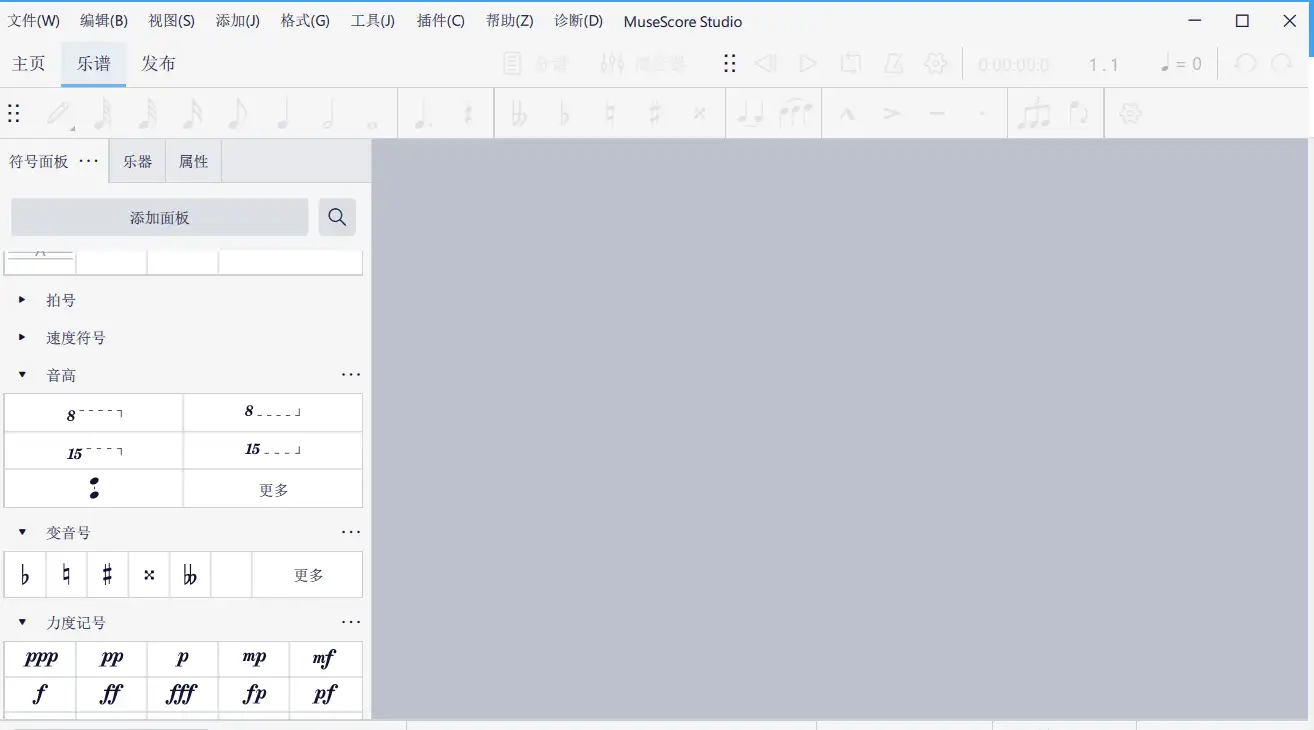Select the fff dynamic marking

tap(182, 694)
